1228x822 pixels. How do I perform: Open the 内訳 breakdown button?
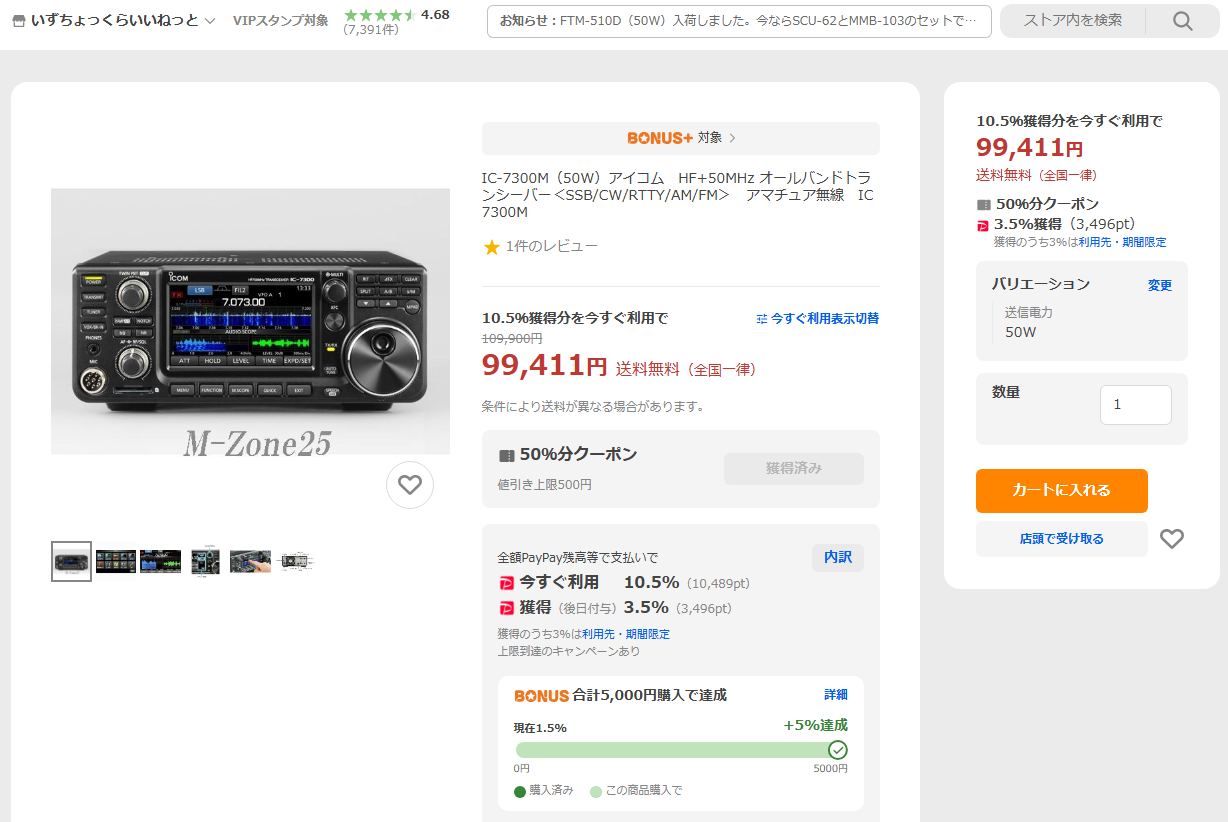(x=838, y=558)
